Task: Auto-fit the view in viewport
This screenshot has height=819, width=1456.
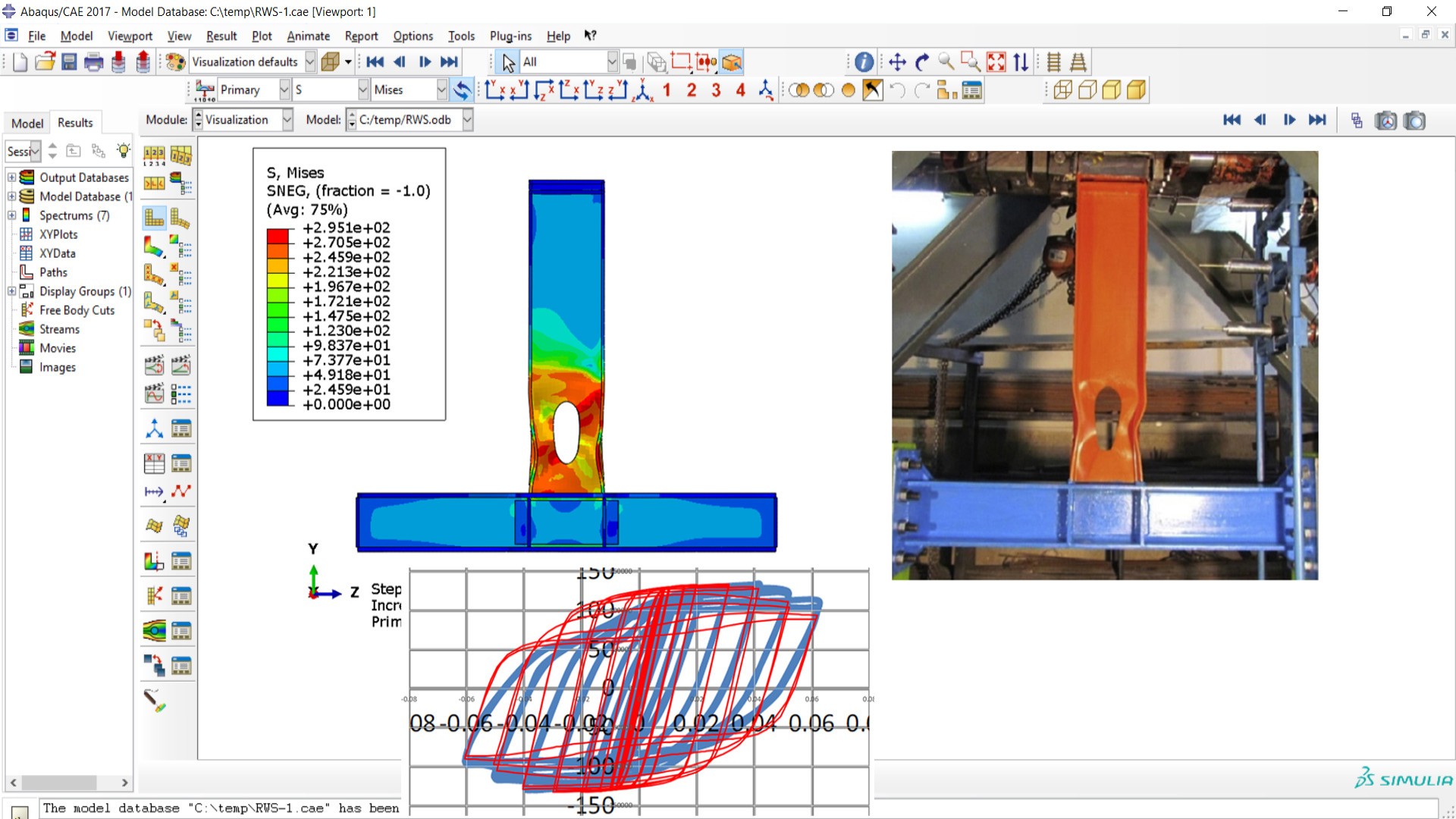Action: (996, 62)
